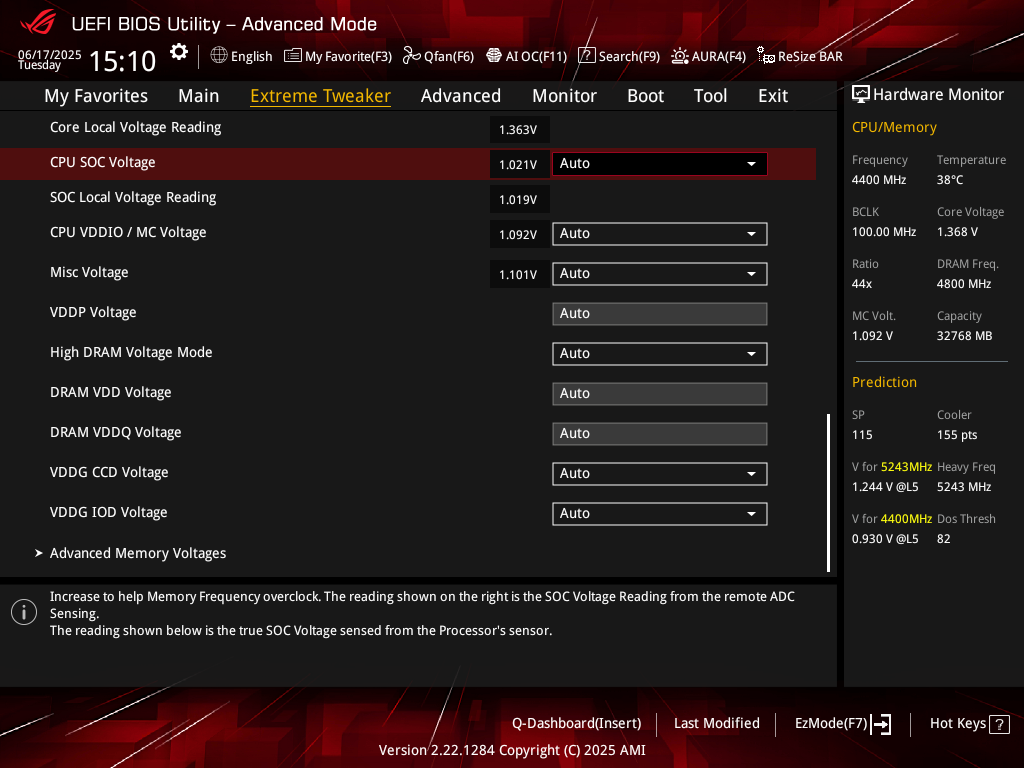Click the VDDG IOD Voltage label
The image size is (1024, 768).
(x=108, y=513)
